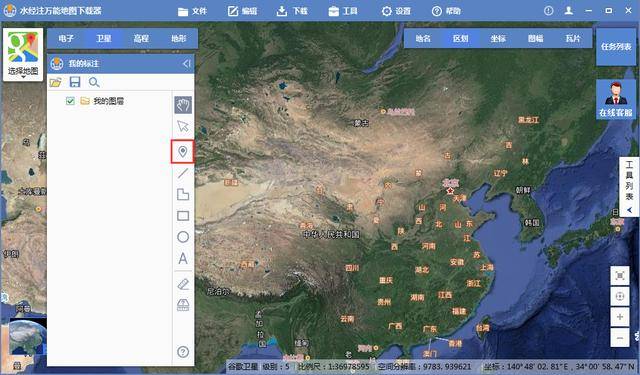
Task: Toggle the 图幅 overlay button
Action: tap(536, 39)
